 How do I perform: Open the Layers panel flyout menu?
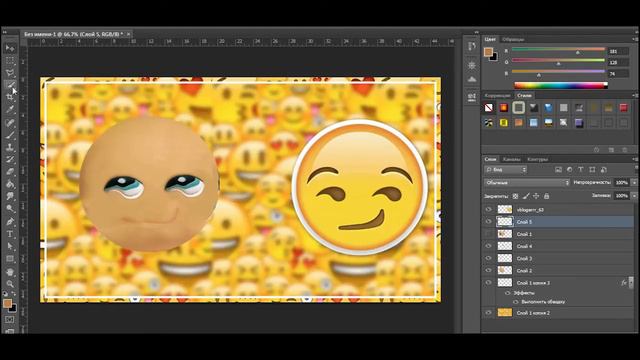click(x=634, y=159)
